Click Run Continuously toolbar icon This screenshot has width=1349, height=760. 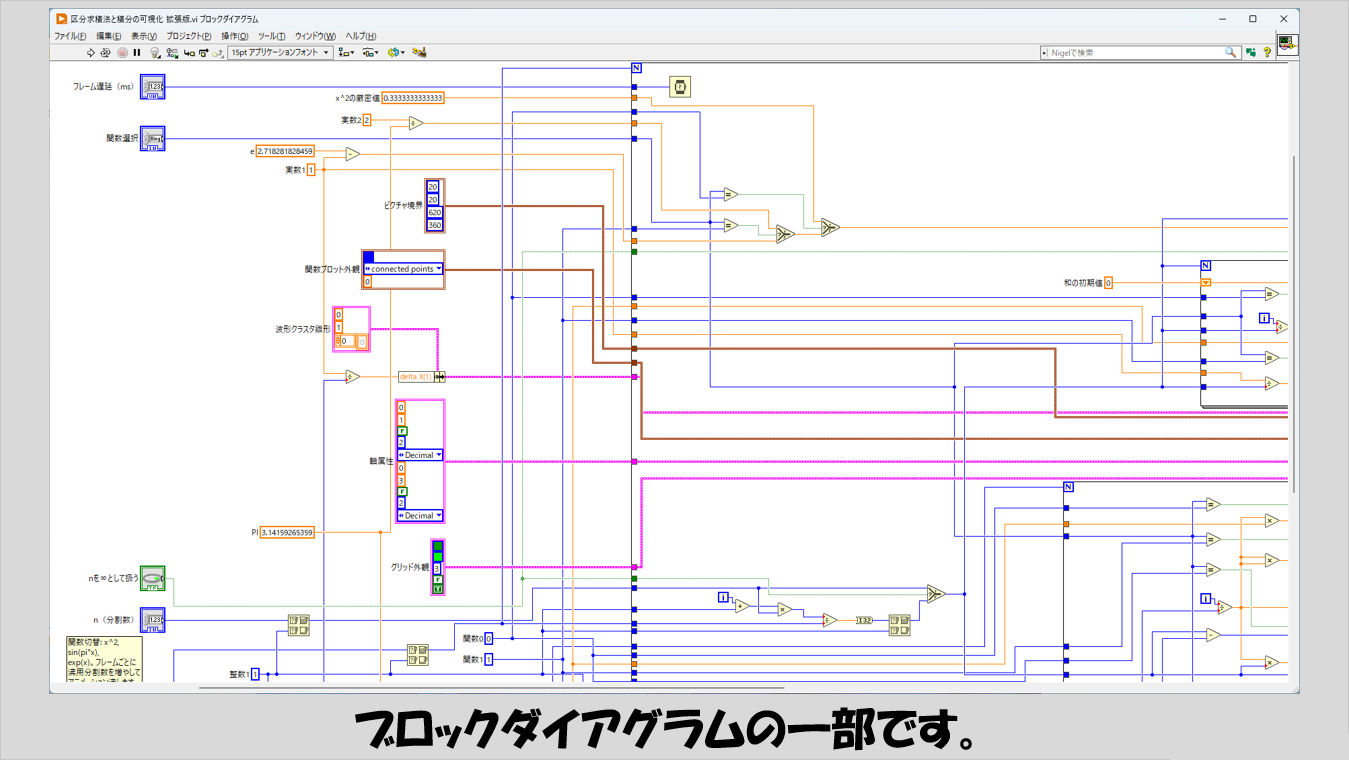[105, 52]
